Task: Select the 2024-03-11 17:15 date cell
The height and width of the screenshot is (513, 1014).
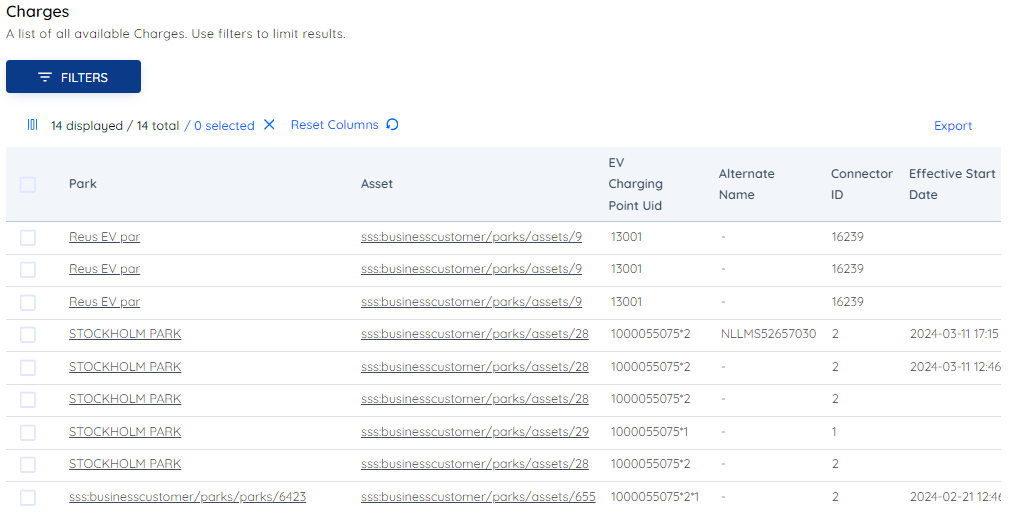Action: pyautogui.click(x=954, y=334)
